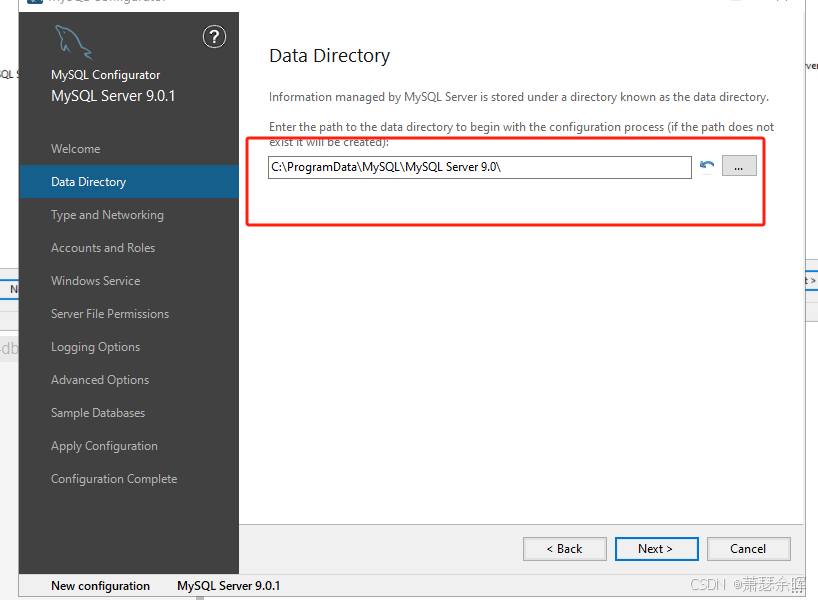Select the Sample Databases step

click(x=98, y=413)
